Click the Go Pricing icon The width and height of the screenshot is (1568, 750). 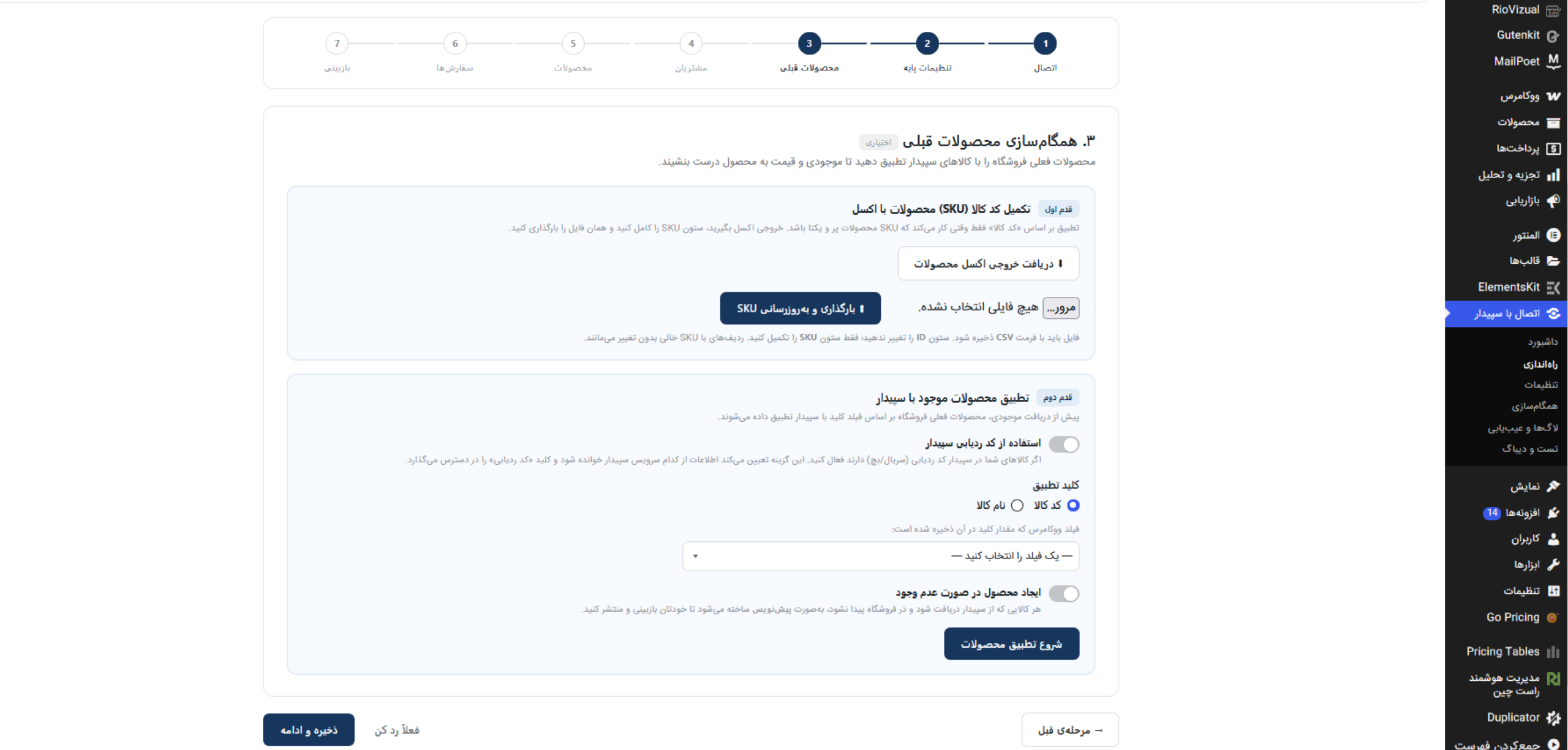click(x=1553, y=618)
